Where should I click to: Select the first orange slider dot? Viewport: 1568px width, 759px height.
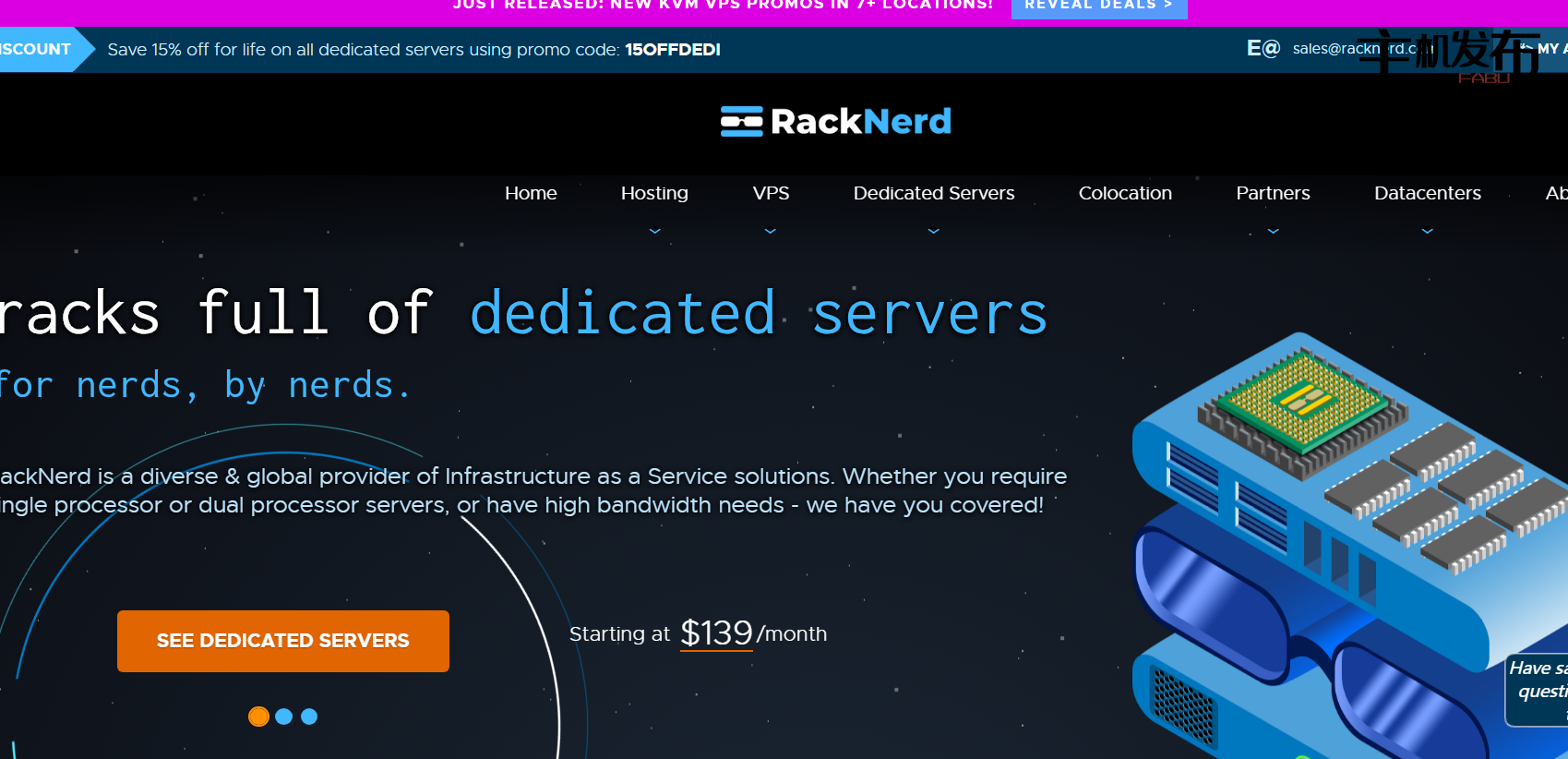coord(258,717)
